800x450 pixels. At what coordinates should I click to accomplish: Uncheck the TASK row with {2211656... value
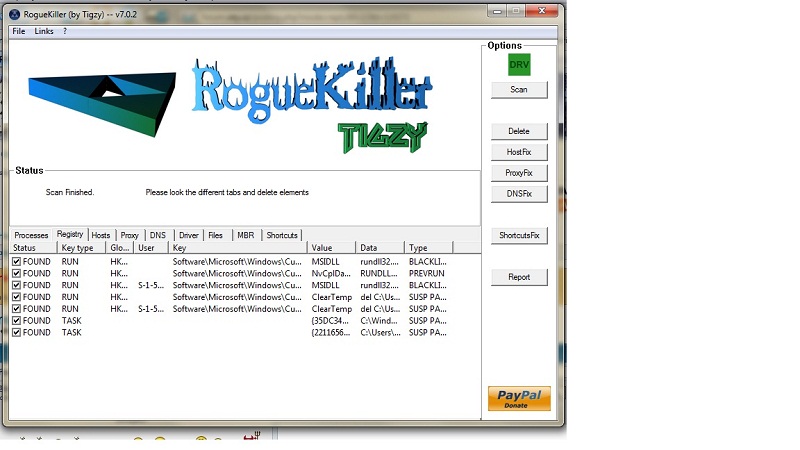tap(16, 332)
